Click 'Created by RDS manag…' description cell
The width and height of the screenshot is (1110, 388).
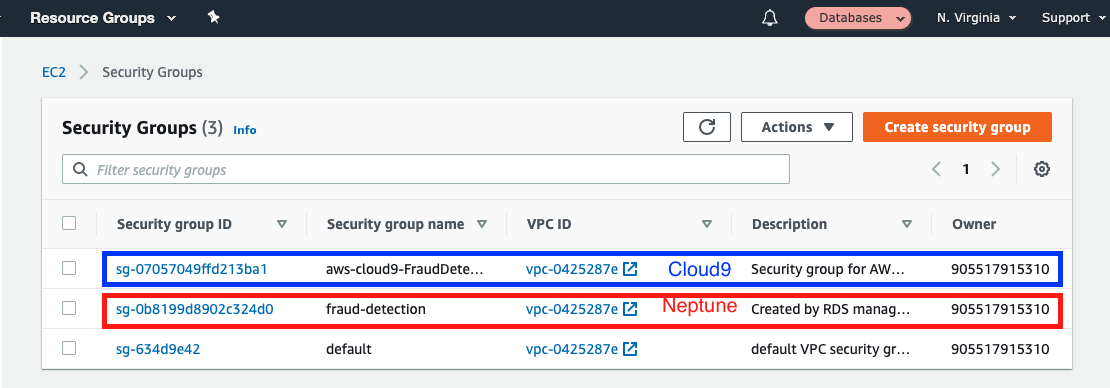[830, 309]
